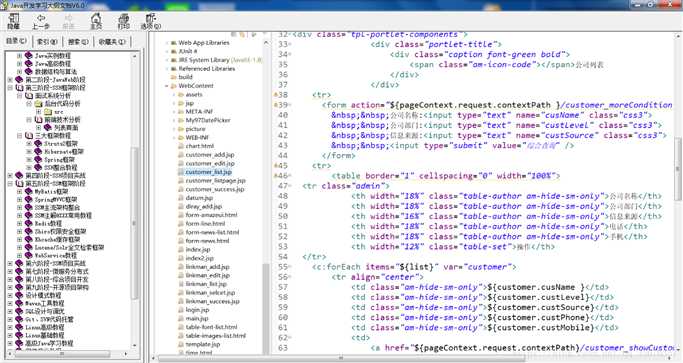Click the contents tree's scroll-up arrow

135,56
